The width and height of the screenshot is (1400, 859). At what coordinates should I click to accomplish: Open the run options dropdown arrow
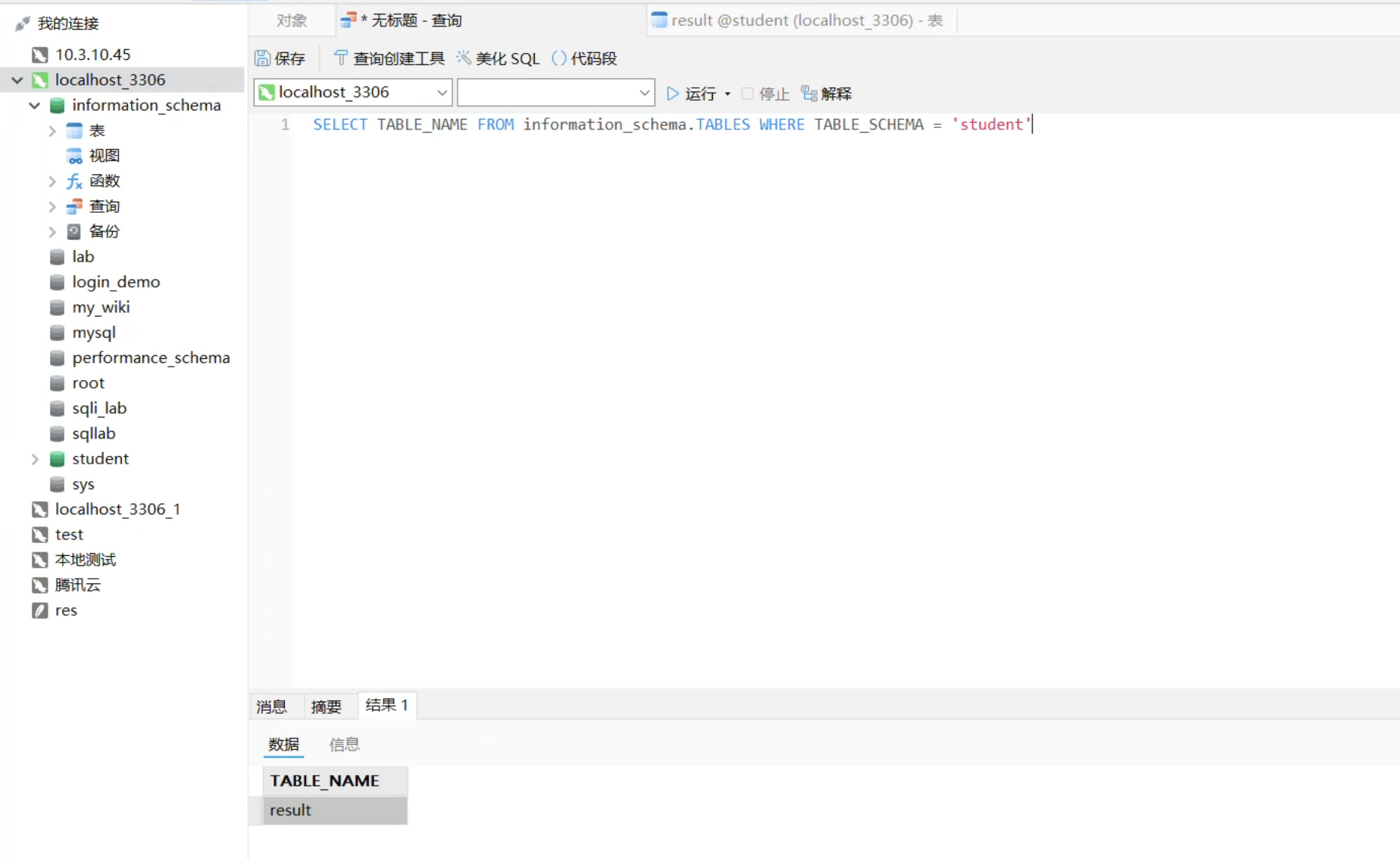(727, 94)
